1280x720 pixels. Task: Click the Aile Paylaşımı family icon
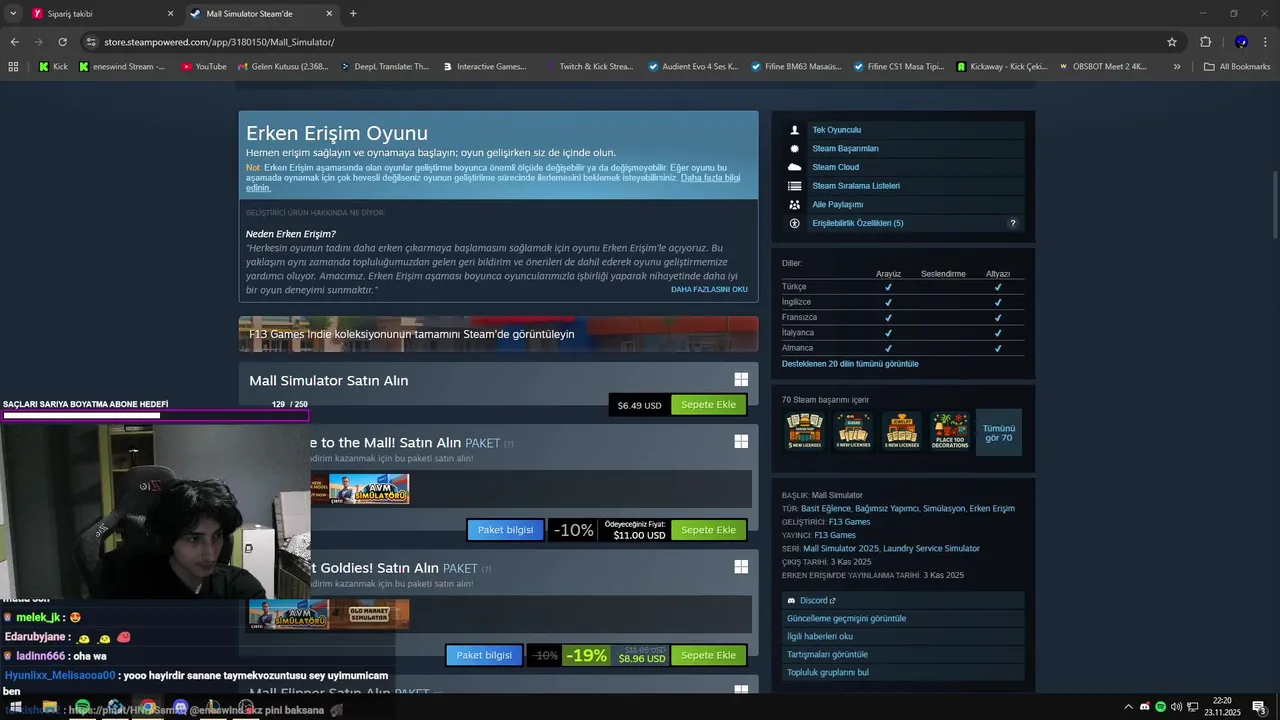795,204
